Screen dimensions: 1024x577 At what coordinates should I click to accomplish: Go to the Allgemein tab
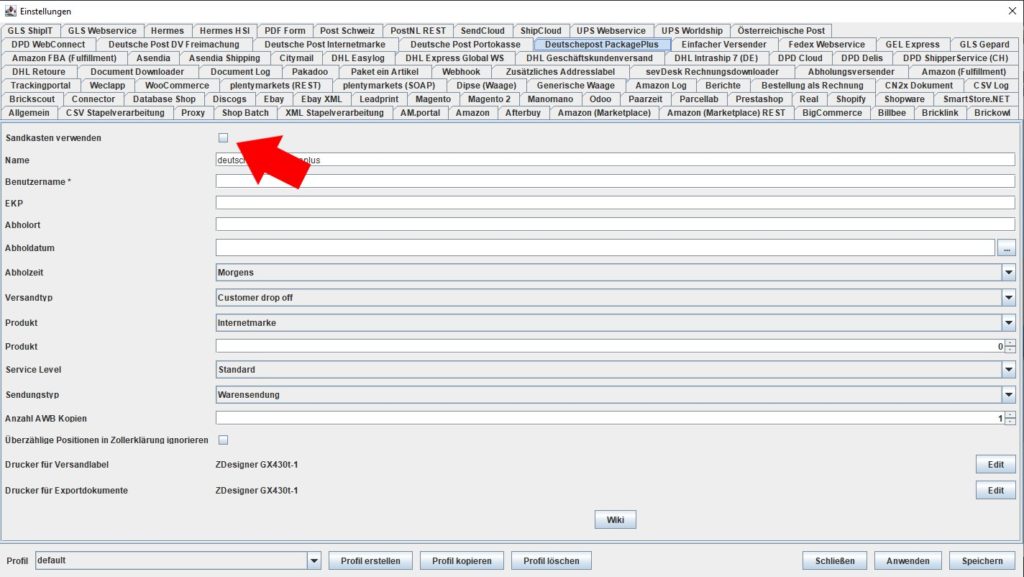[29, 113]
